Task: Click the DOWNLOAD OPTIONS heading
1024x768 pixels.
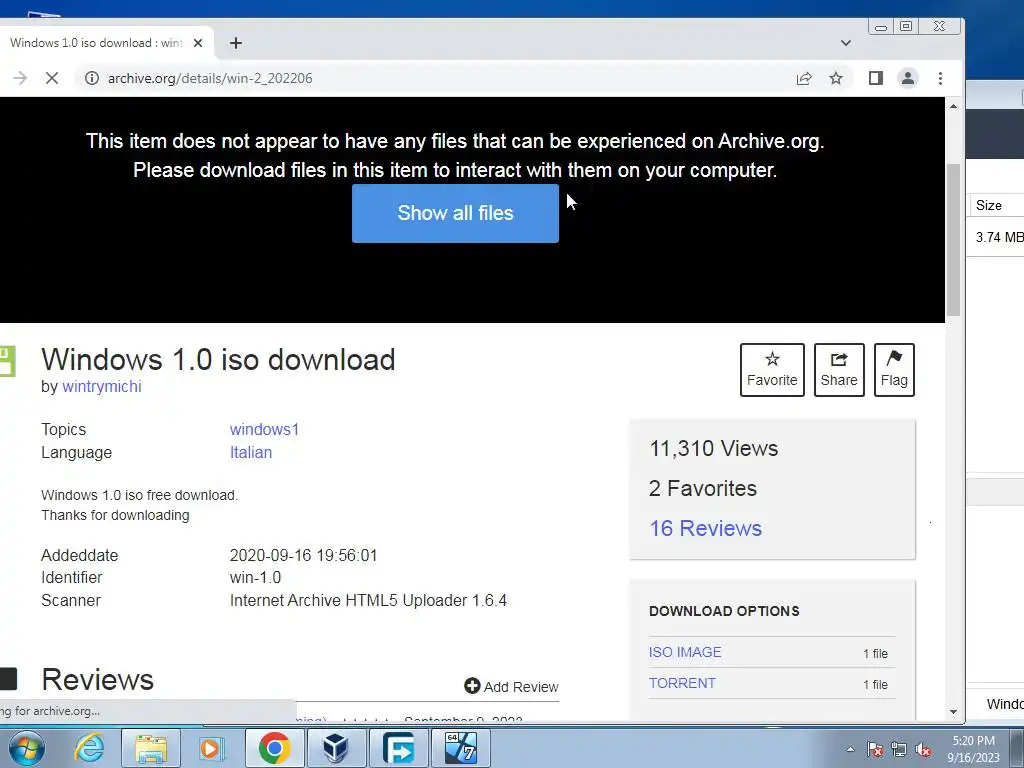Action: point(724,611)
